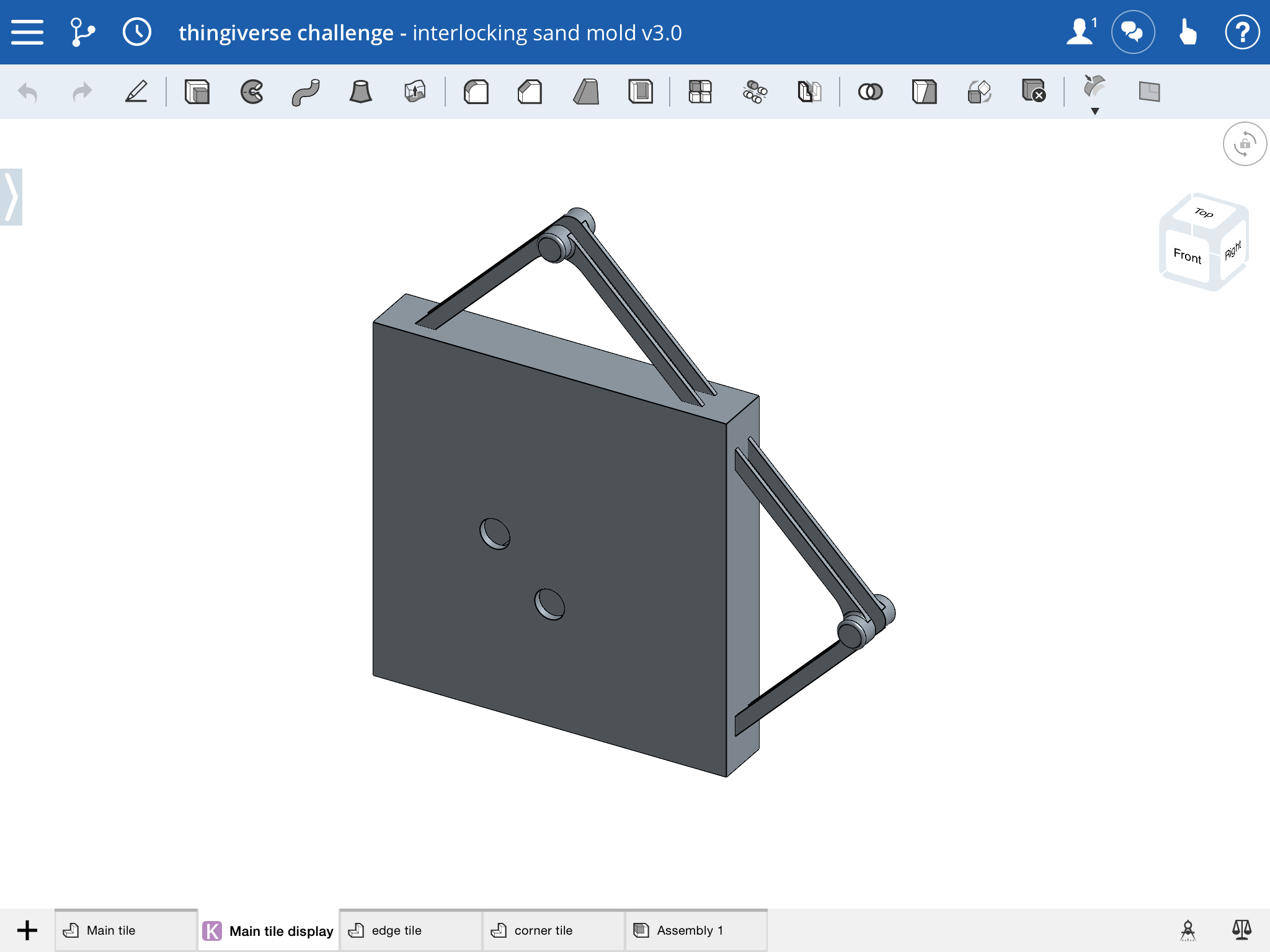Select the Extrude tool

pyautogui.click(x=197, y=92)
